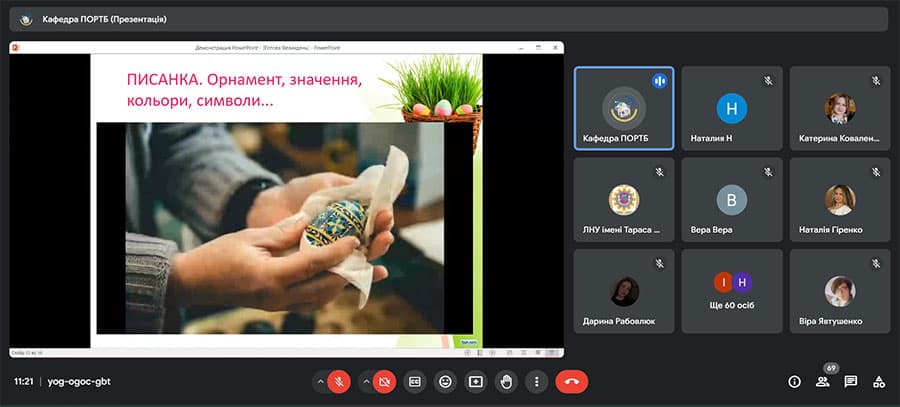Leave call with red hang-up button
900x407 pixels.
click(x=572, y=382)
